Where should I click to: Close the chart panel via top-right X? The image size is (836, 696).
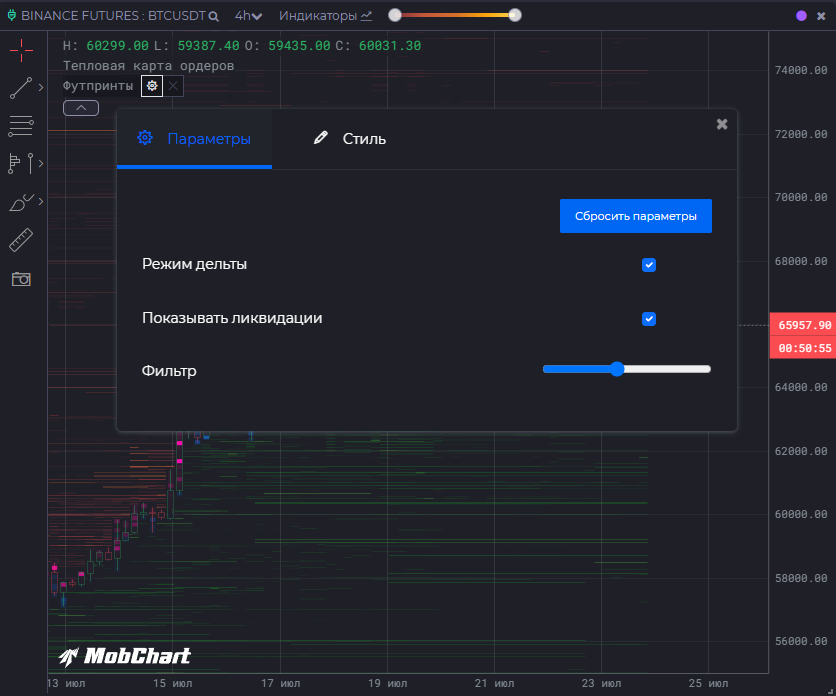(821, 16)
